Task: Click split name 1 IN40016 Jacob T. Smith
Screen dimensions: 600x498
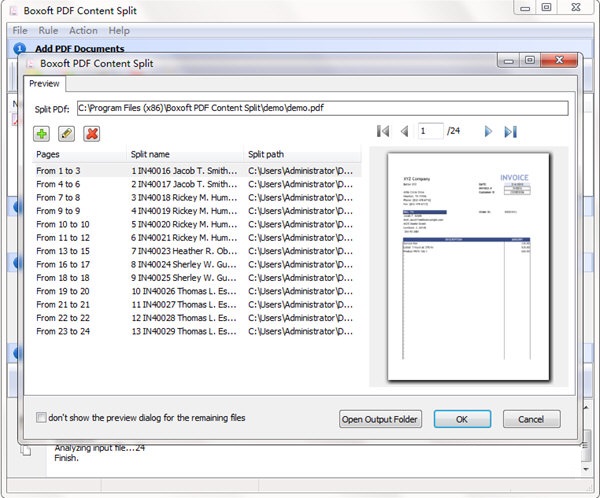Action: pyautogui.click(x=184, y=171)
